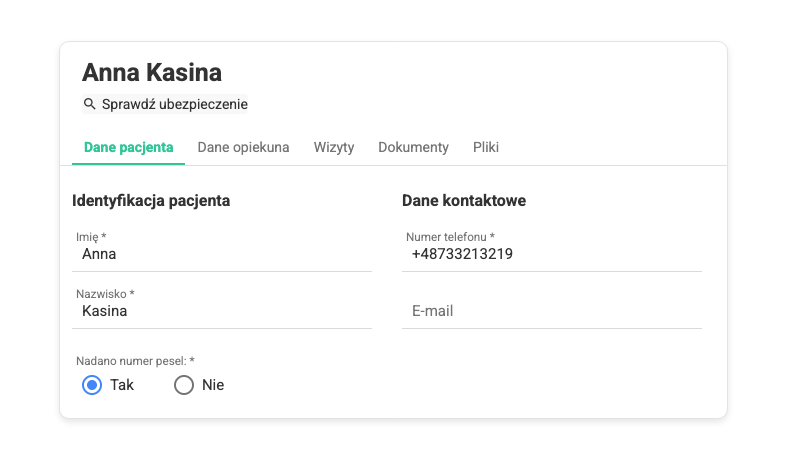Screen dimensions: 787x460
Task: Click the Identyfikacja pacjenta section heading
Action: (x=151, y=200)
